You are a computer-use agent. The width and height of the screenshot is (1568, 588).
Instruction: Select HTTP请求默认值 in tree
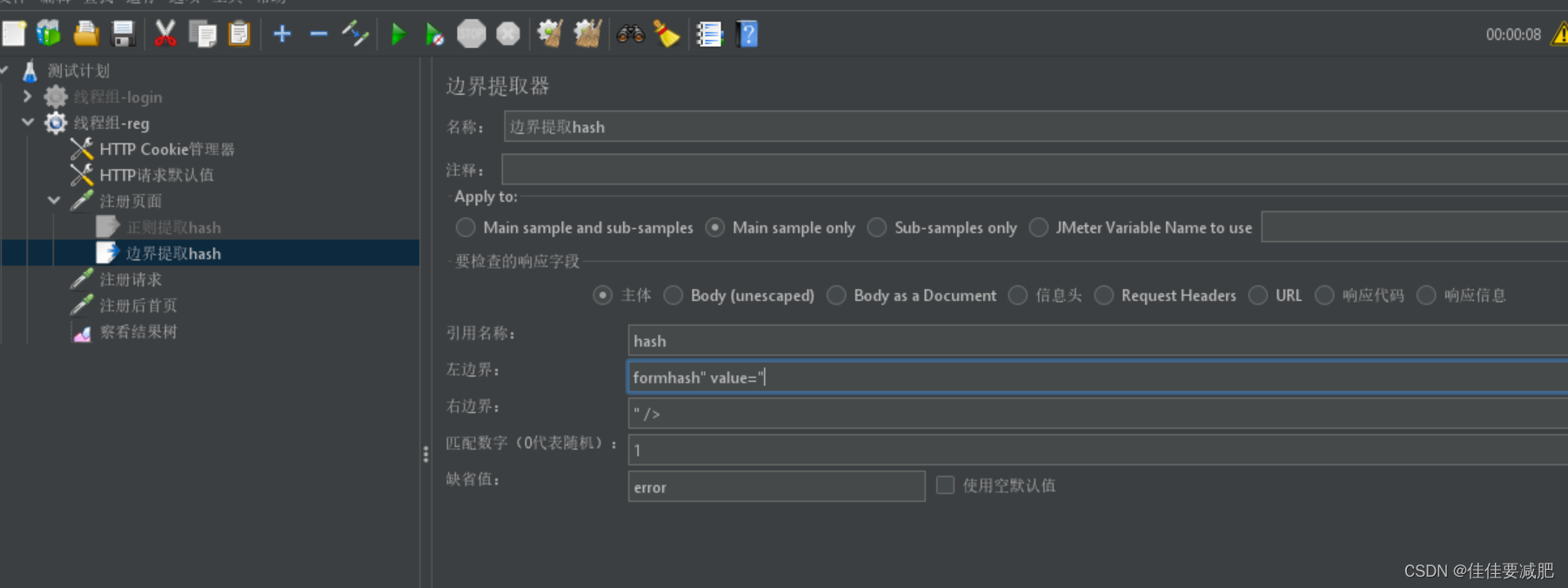tap(156, 175)
